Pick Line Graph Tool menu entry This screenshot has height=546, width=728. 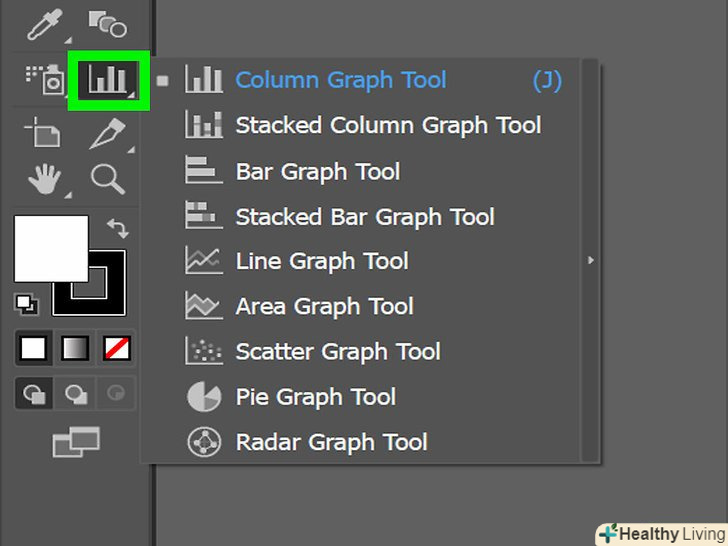coord(322,262)
